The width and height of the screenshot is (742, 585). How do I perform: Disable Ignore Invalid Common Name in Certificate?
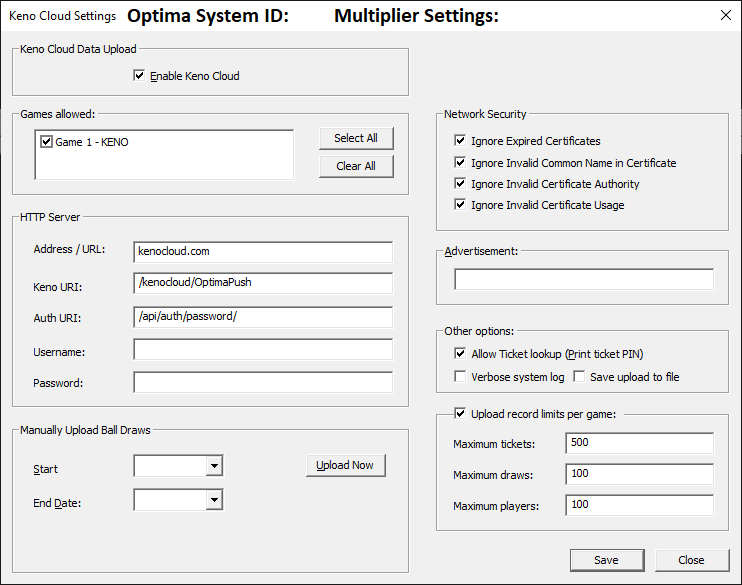click(461, 163)
